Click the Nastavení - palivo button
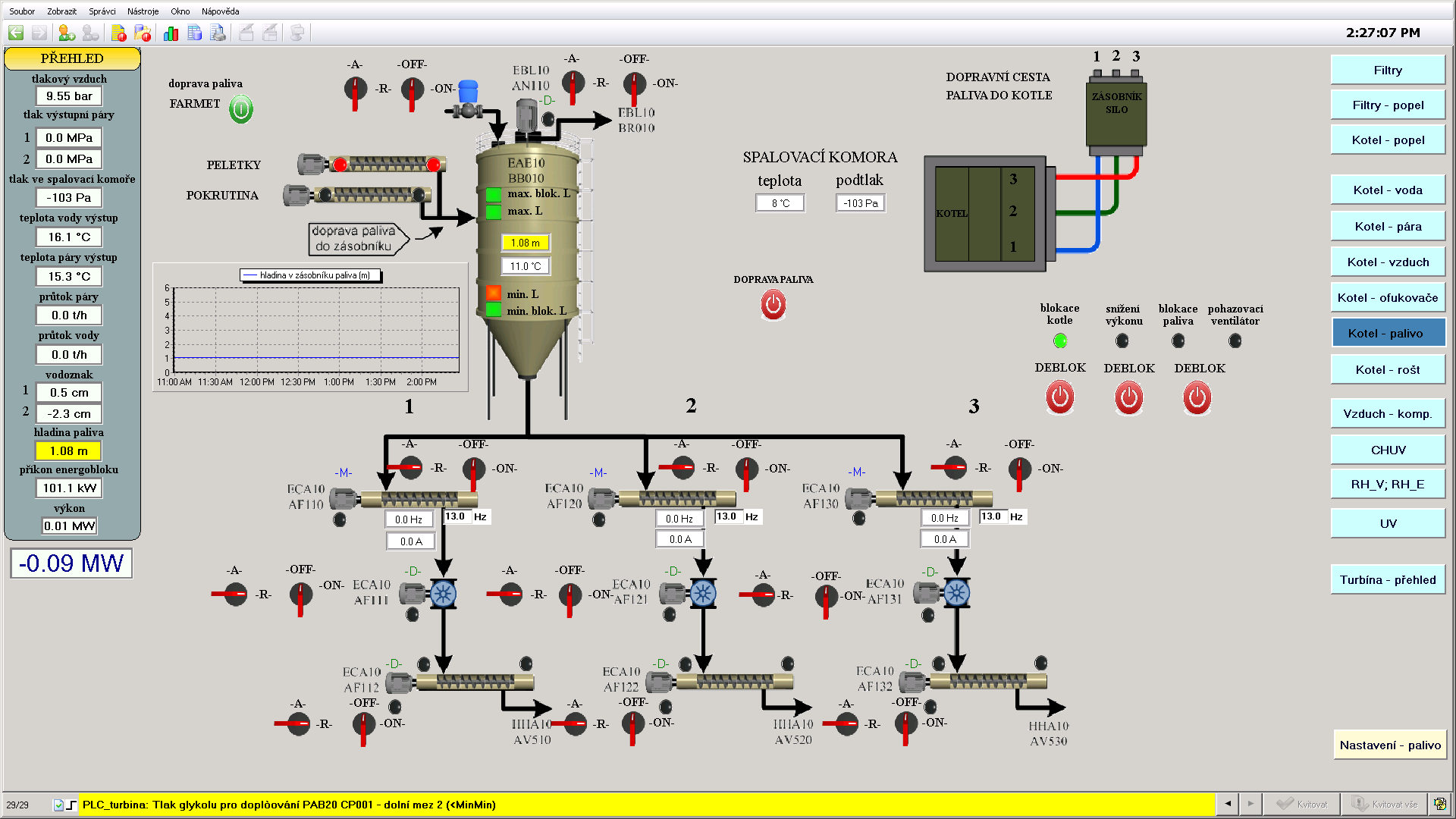This screenshot has width=1456, height=819. pyautogui.click(x=1389, y=745)
